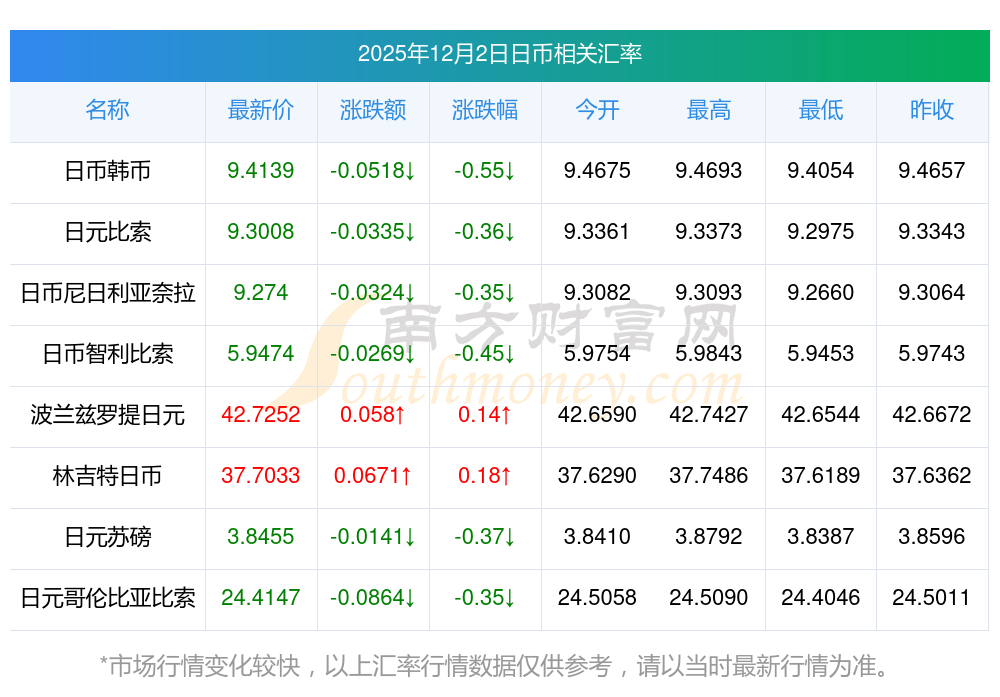Viewport: 1000px width, 697px height.
Task: Click high value 9.3373
Action: [x=709, y=231]
